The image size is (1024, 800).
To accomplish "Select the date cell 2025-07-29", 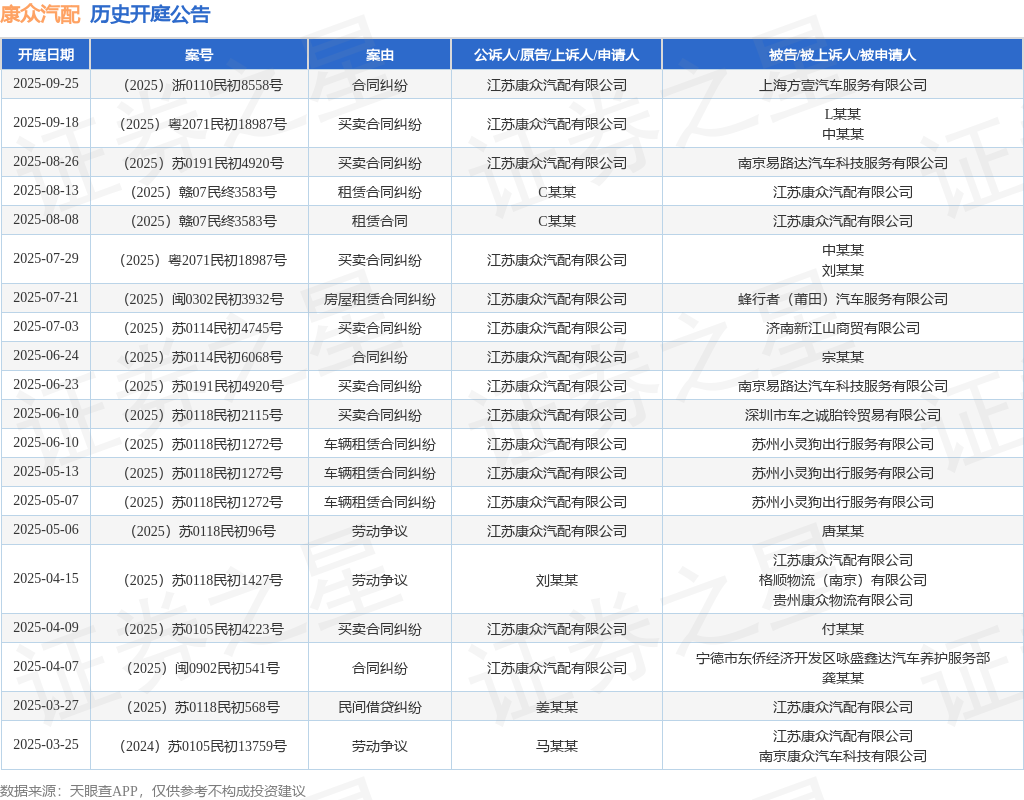I will tap(46, 259).
